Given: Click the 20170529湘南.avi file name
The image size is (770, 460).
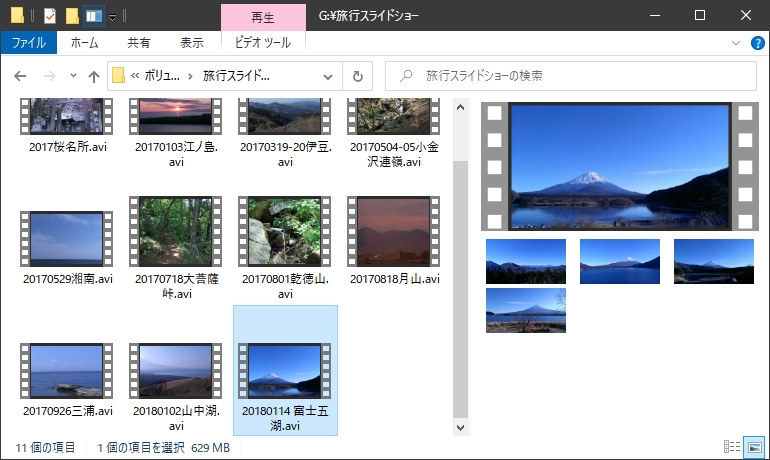Looking at the screenshot, I should [68, 279].
